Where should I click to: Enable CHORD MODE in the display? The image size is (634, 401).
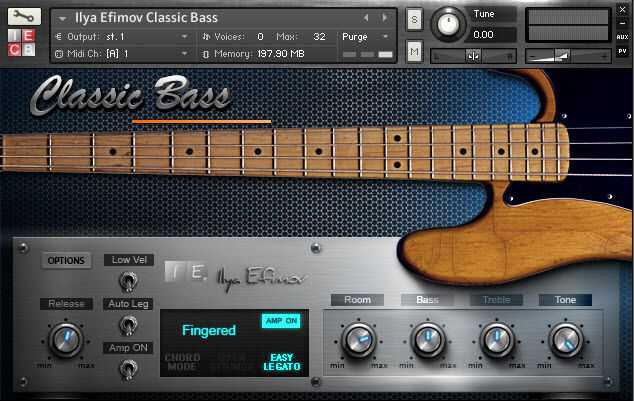tap(182, 362)
